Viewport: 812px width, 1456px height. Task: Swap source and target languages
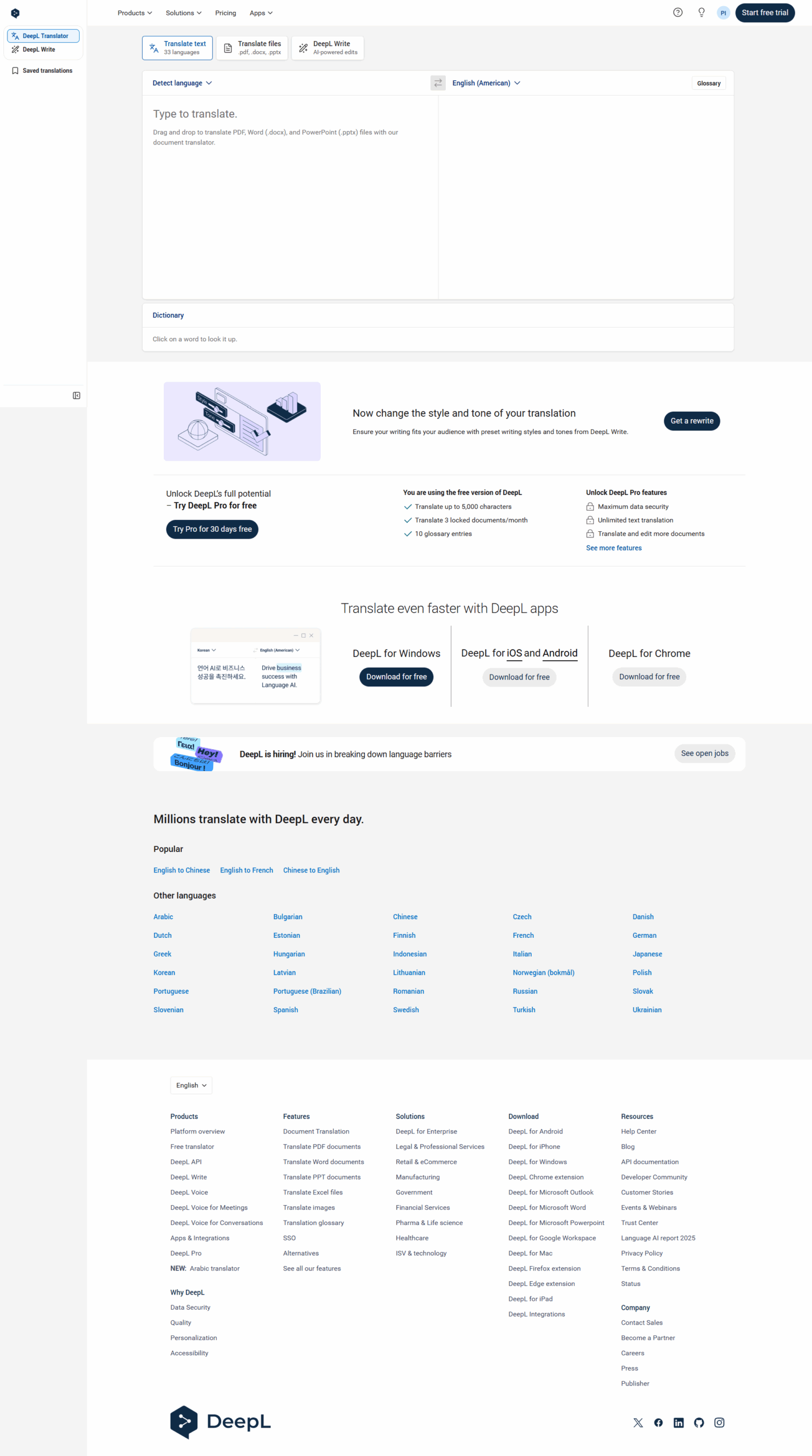(x=437, y=83)
